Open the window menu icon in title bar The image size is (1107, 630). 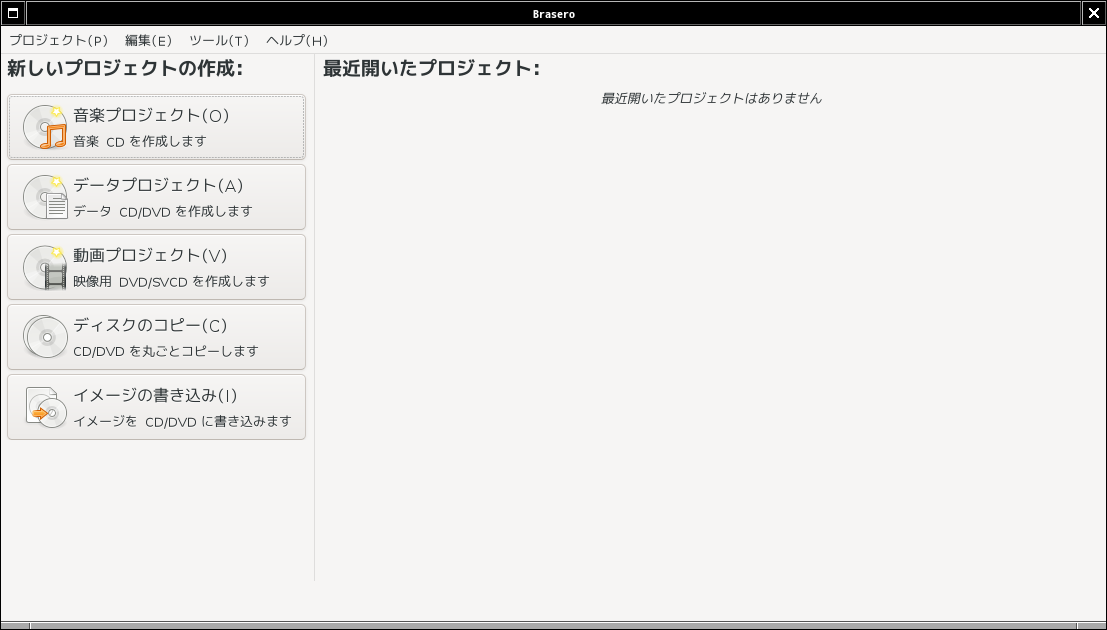[x=13, y=13]
